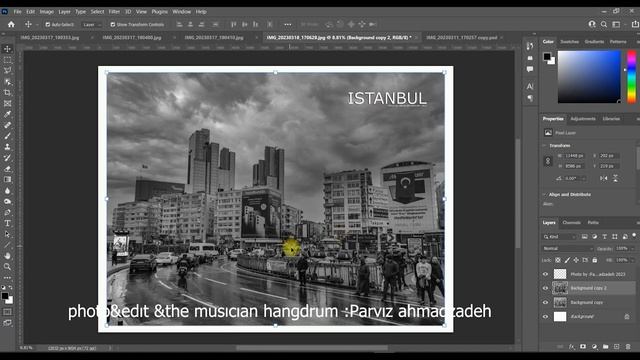Hide the Background copy 2 layer
This screenshot has width=640, height=360.
545,288
